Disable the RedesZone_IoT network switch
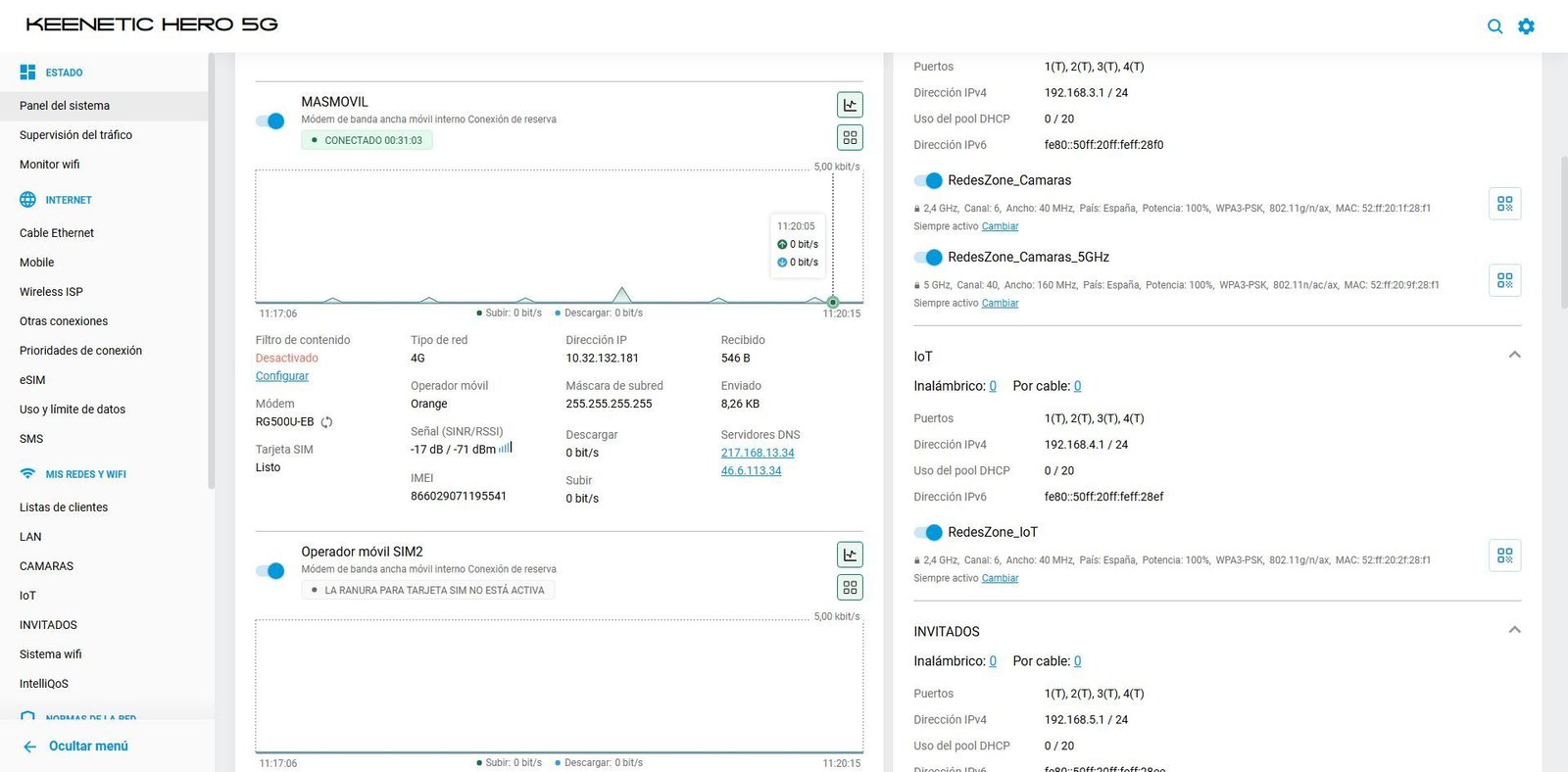 [x=928, y=532]
